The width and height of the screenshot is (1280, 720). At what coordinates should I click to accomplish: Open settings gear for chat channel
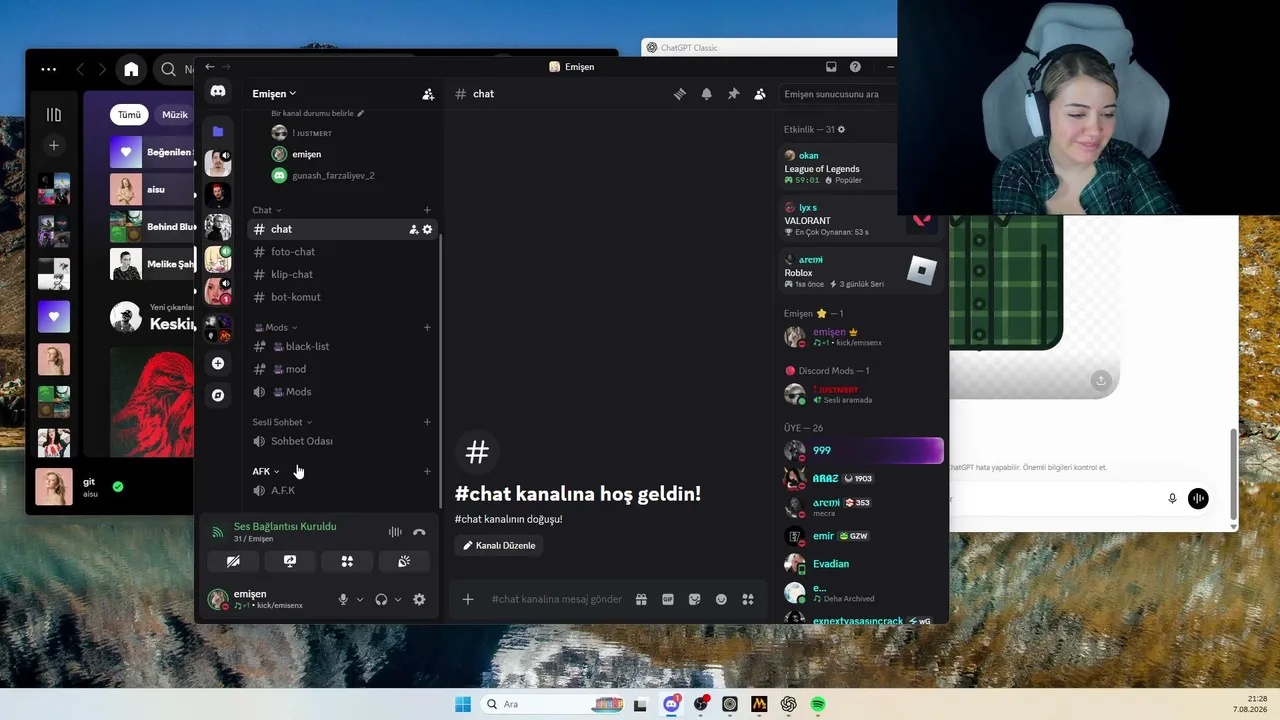[427, 229]
